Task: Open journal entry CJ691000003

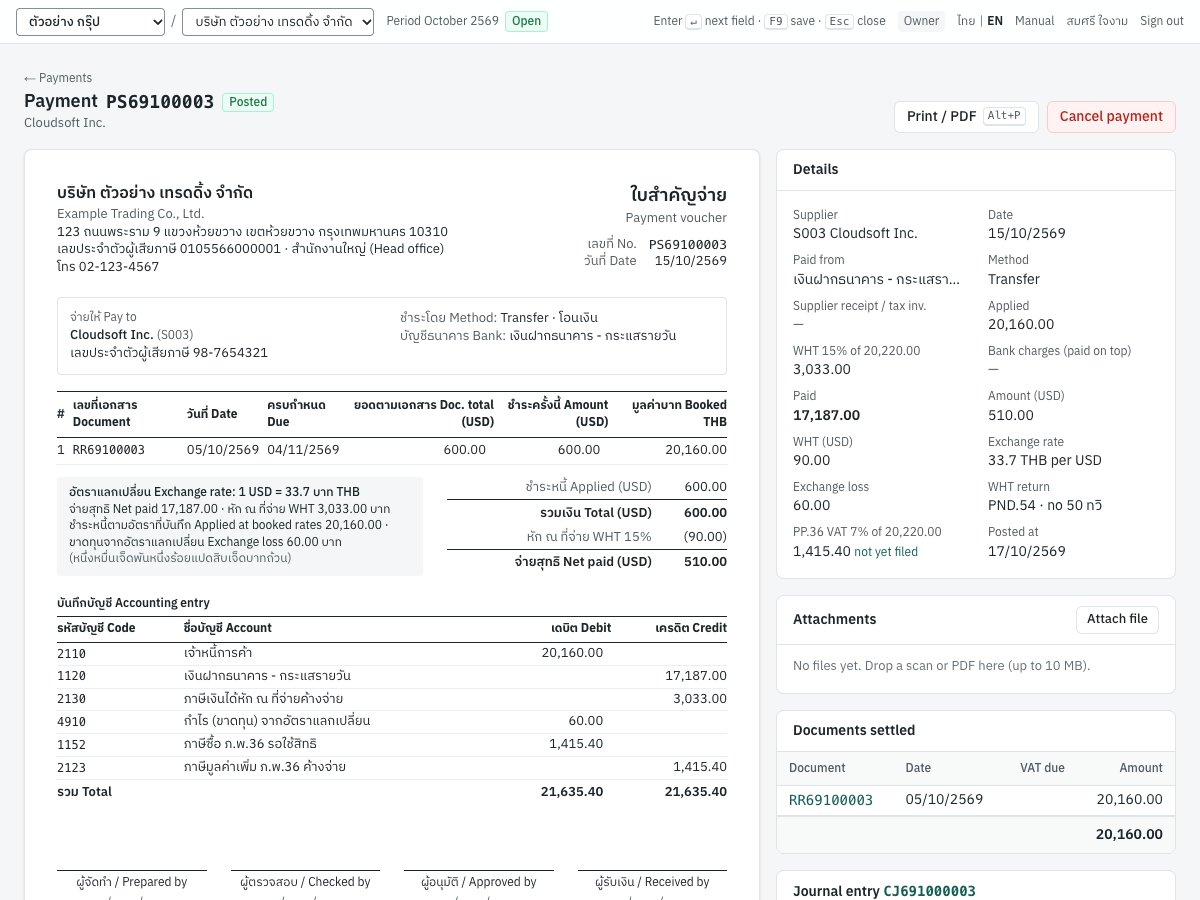Action: tap(929, 891)
